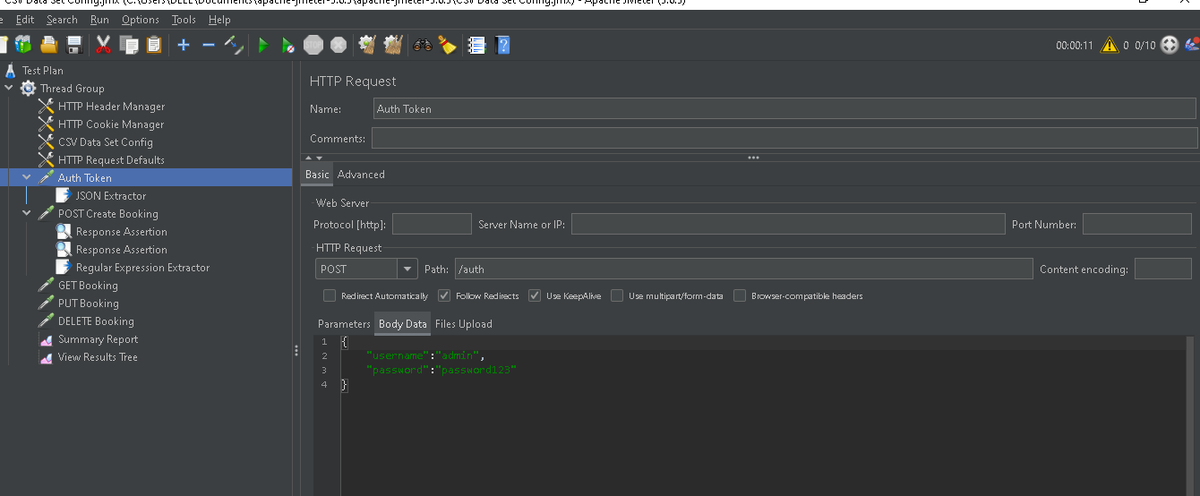Select HTTP Header Manager in tree
The width and height of the screenshot is (1200, 496).
pos(111,106)
